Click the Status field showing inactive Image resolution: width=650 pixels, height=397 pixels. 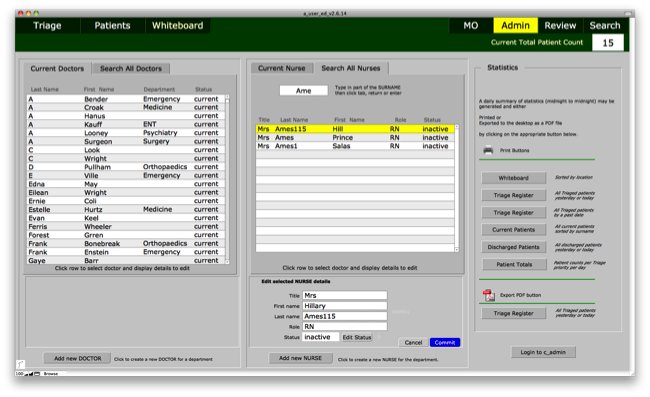click(x=321, y=337)
